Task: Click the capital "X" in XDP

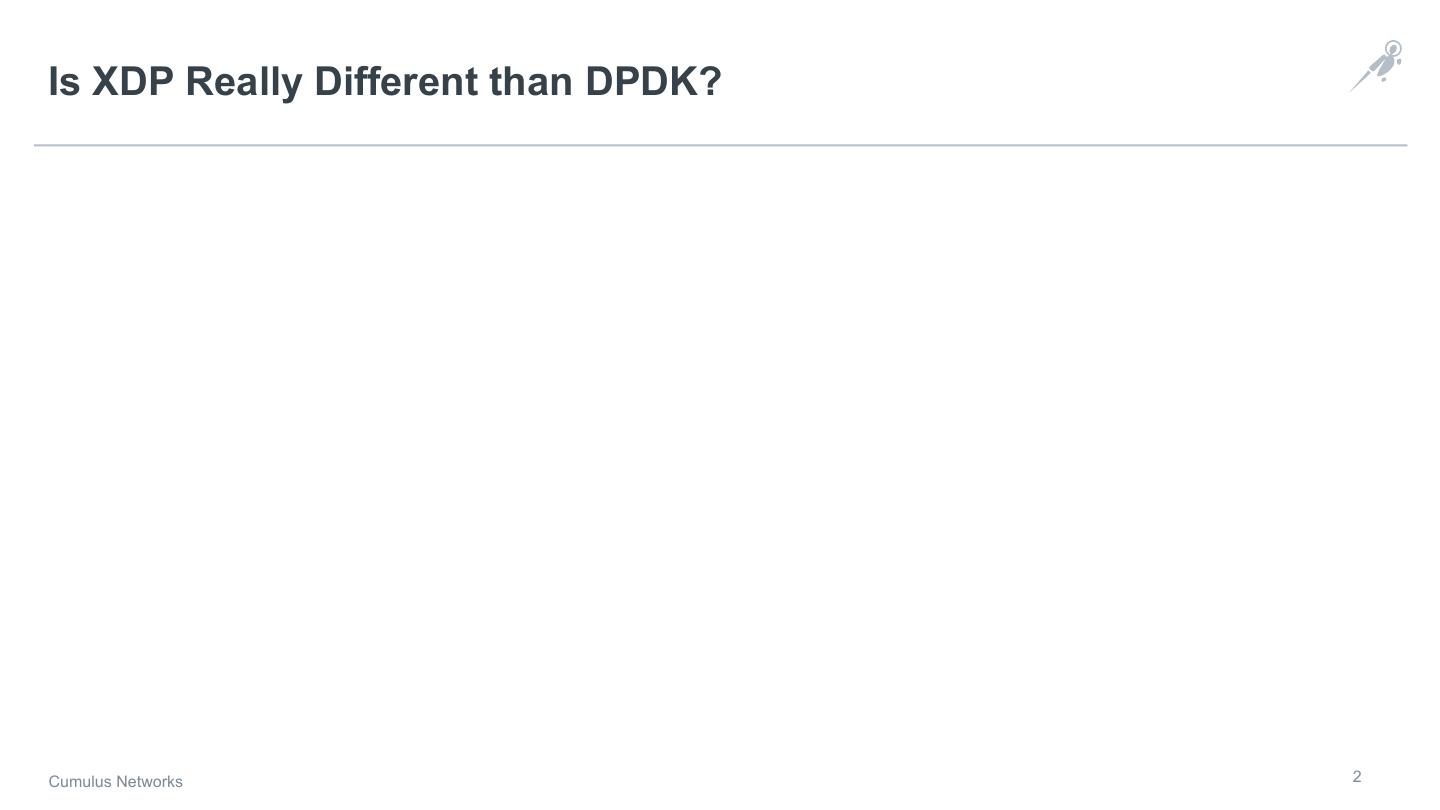Action: [105, 81]
